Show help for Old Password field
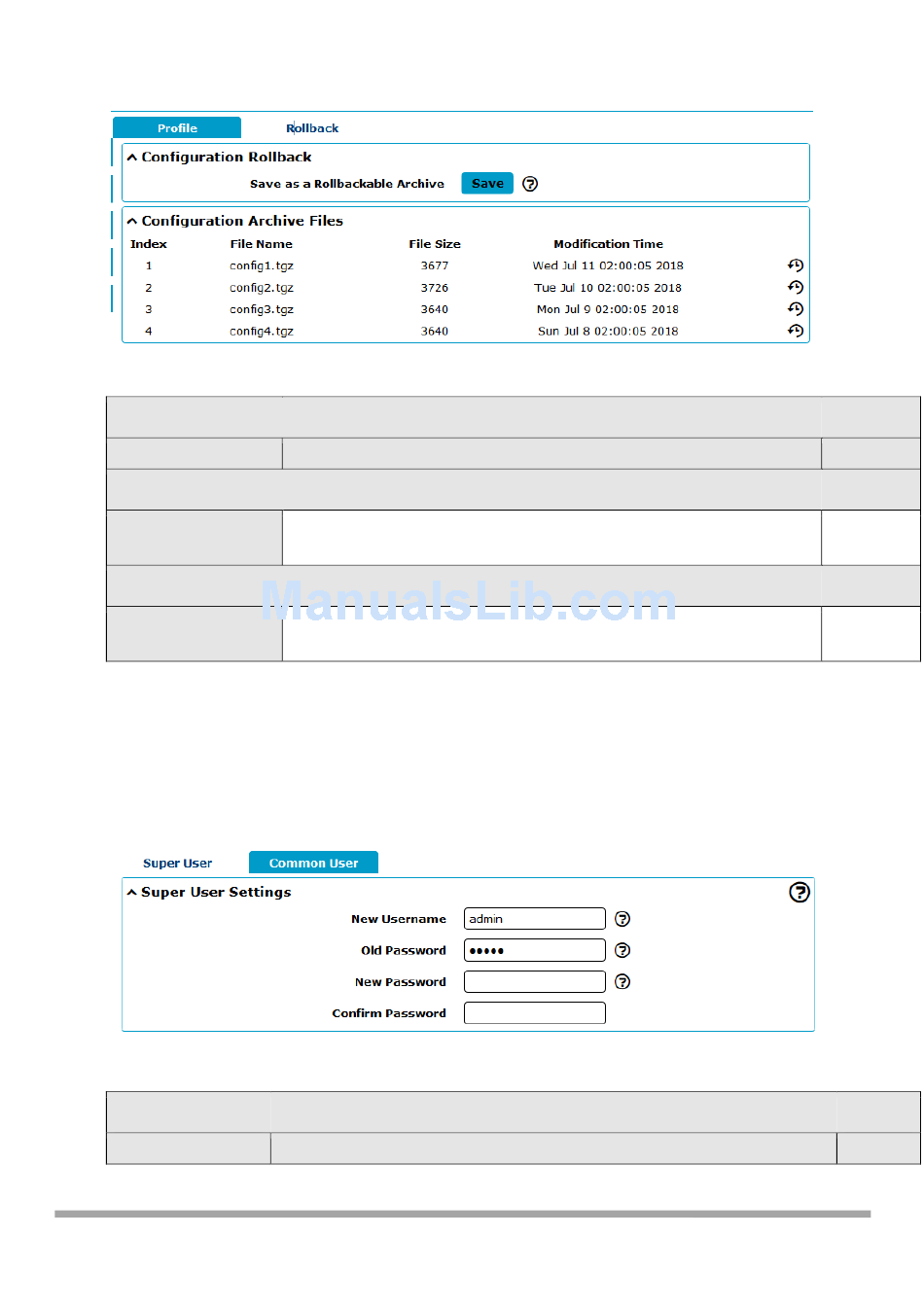The height and width of the screenshot is (1307, 924). [622, 950]
